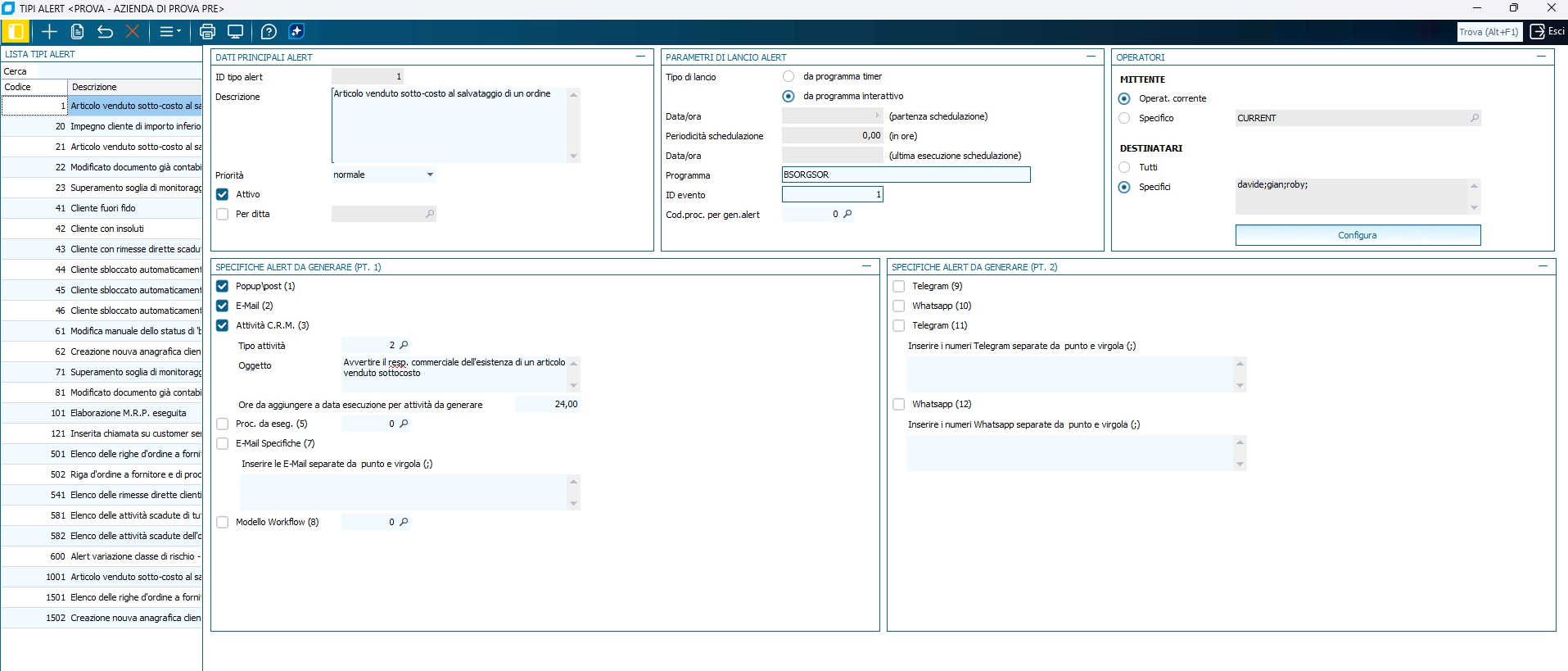The width and height of the screenshot is (1568, 671).
Task: Duplicate the current alert record
Action: coord(78,32)
